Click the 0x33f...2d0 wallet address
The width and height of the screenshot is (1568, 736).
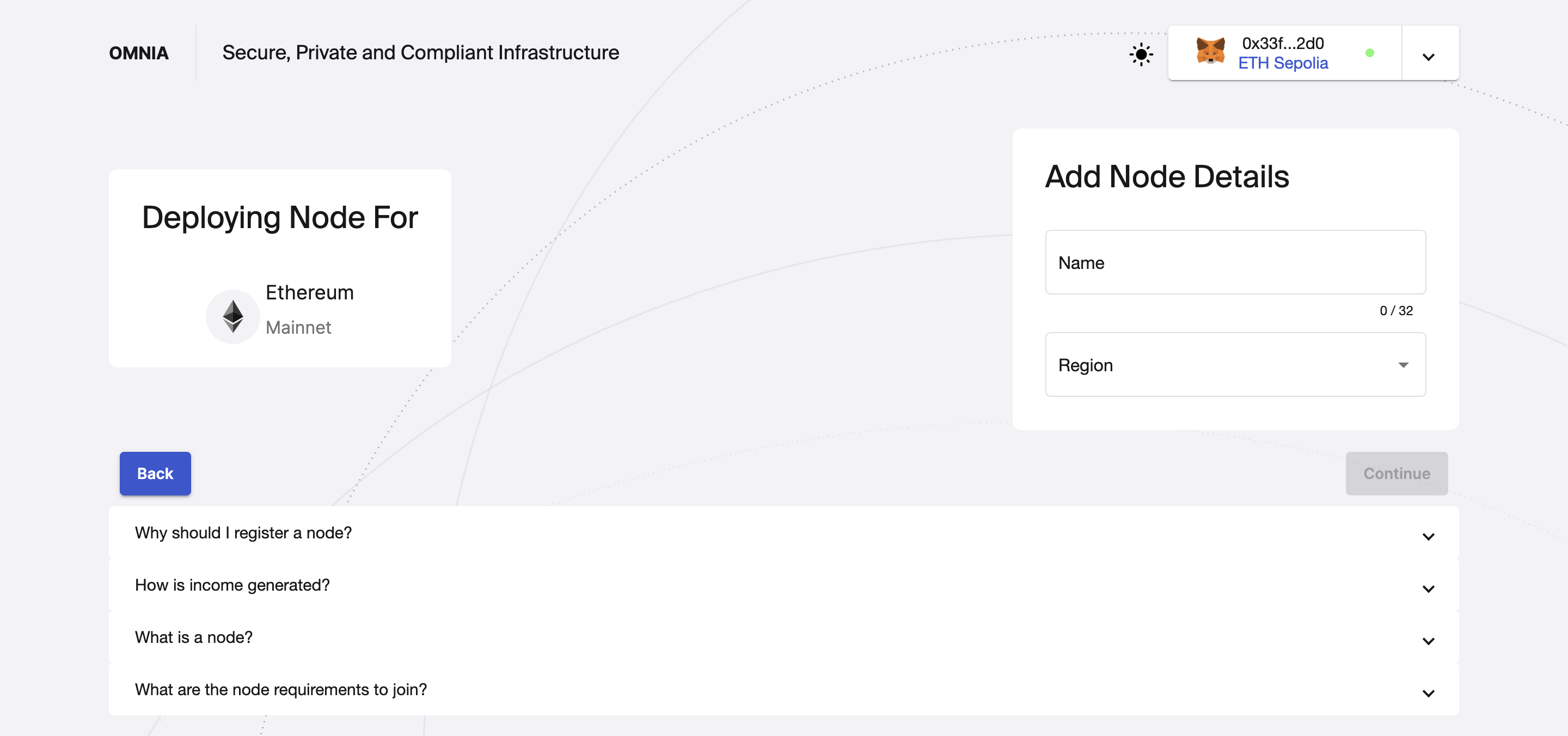[1283, 44]
